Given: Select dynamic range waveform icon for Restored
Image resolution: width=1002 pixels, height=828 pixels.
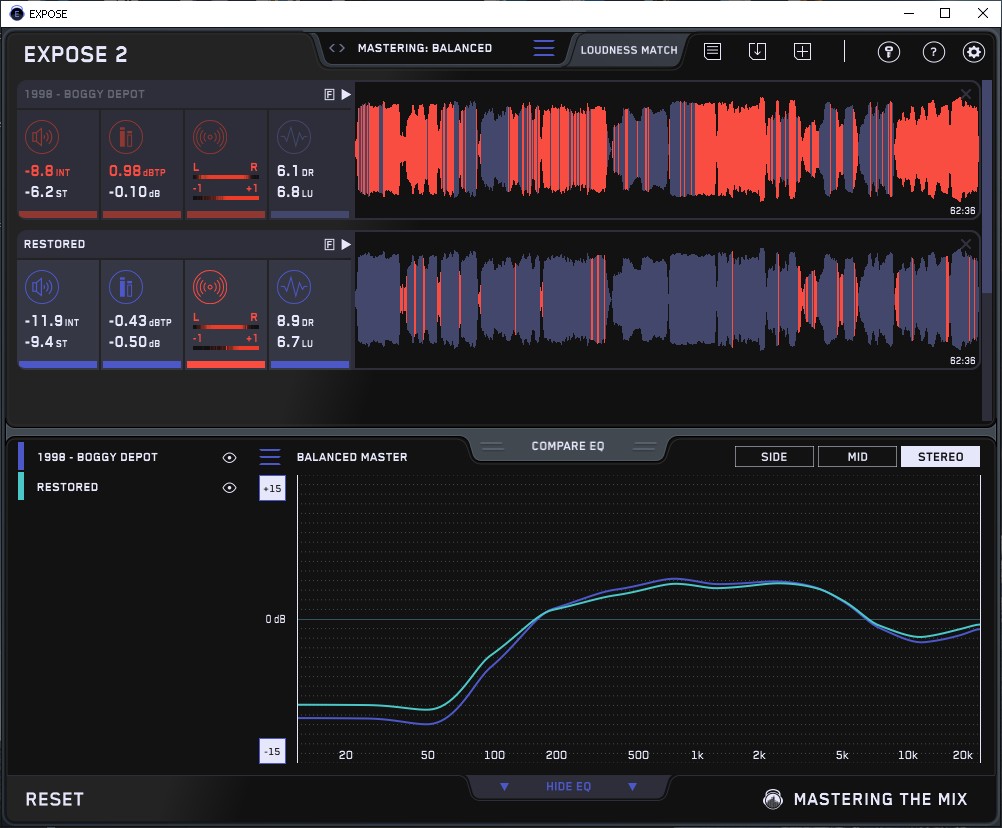Looking at the screenshot, I should tap(293, 288).
